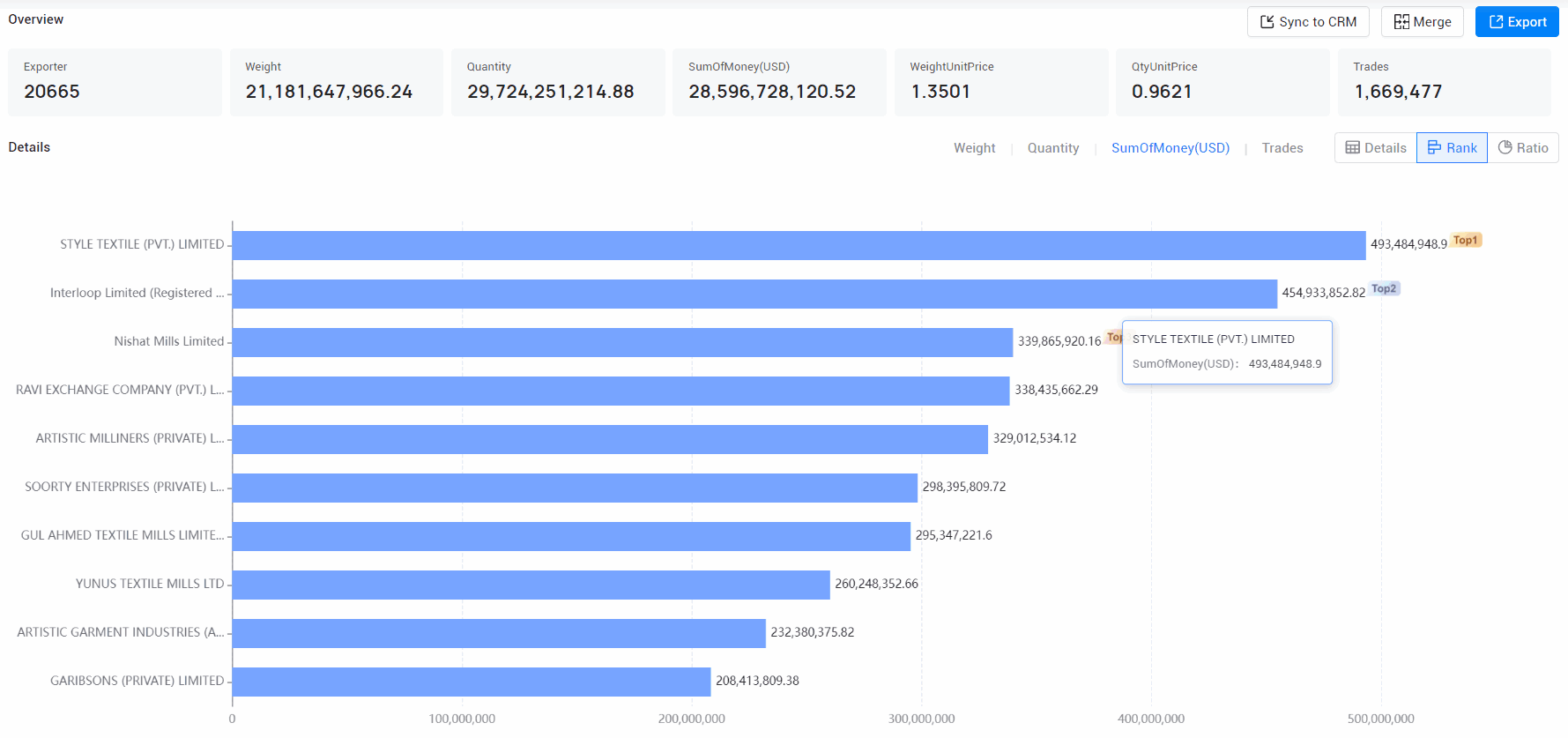
Task: Click the GUL AHMED TEXTILE MILLS axis label
Action: coord(123,535)
